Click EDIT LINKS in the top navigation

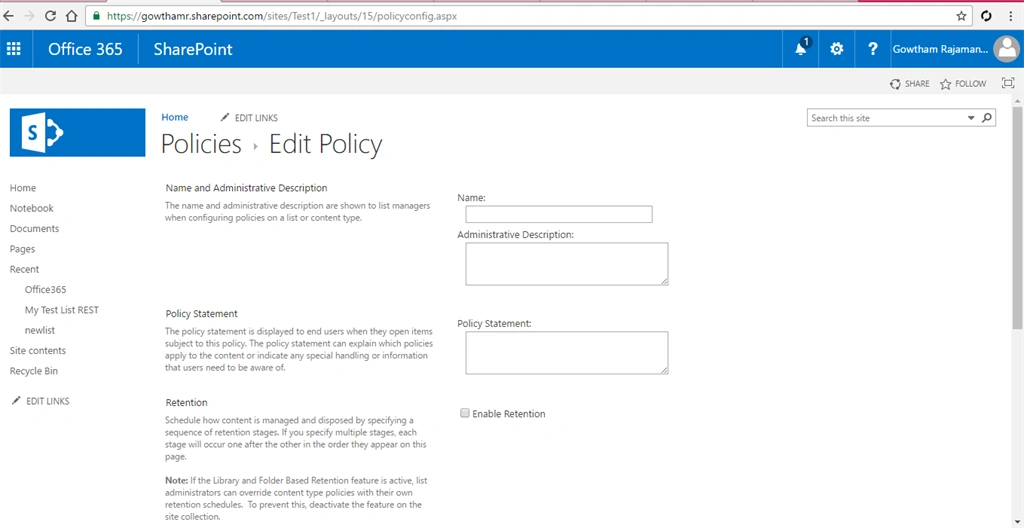249,118
